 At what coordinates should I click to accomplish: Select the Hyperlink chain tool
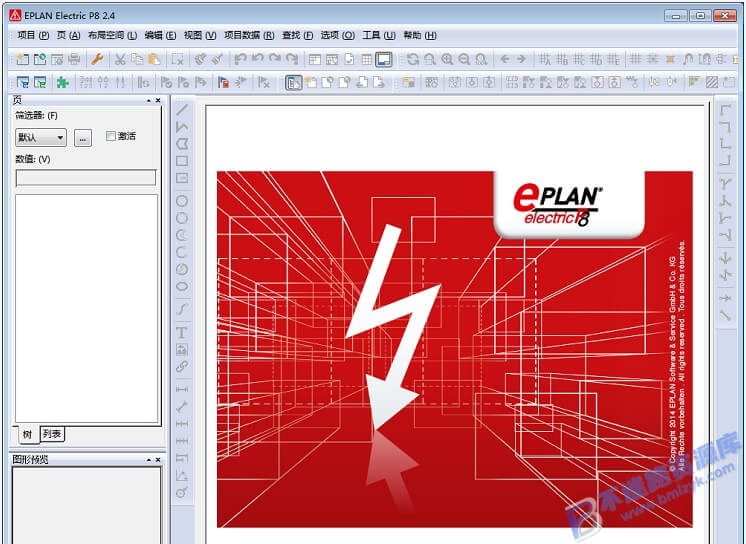pos(182,366)
